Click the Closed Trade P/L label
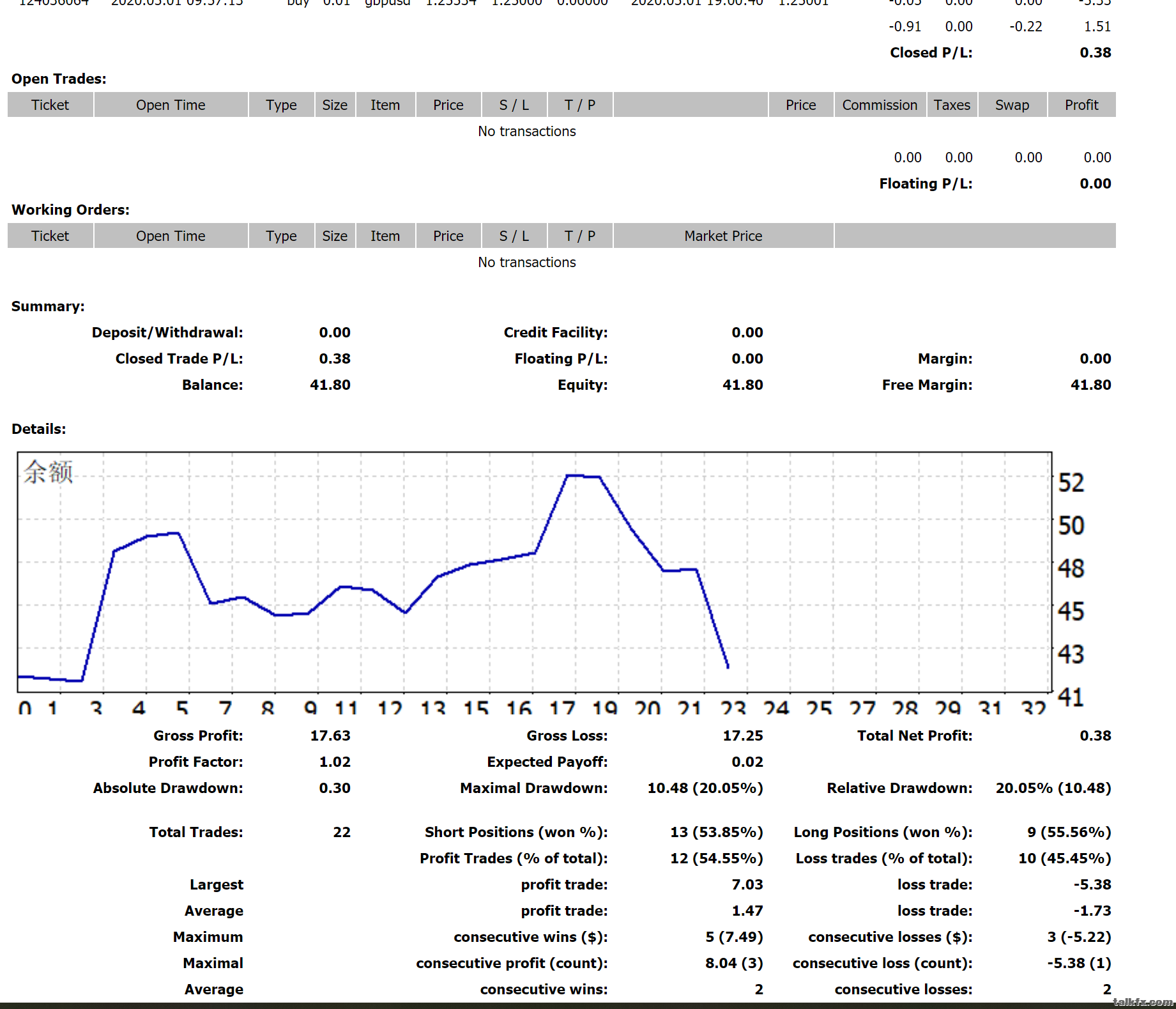Image resolution: width=1176 pixels, height=1009 pixels. (x=179, y=358)
